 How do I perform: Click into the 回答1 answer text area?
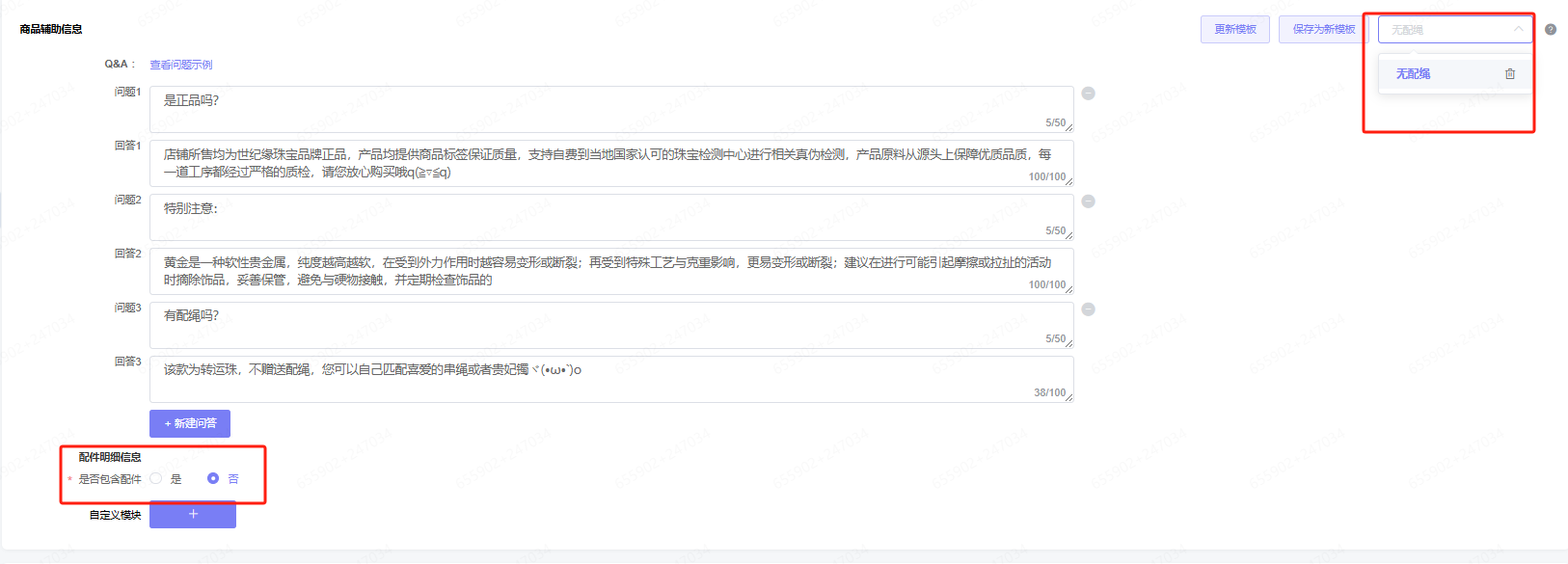click(610, 163)
